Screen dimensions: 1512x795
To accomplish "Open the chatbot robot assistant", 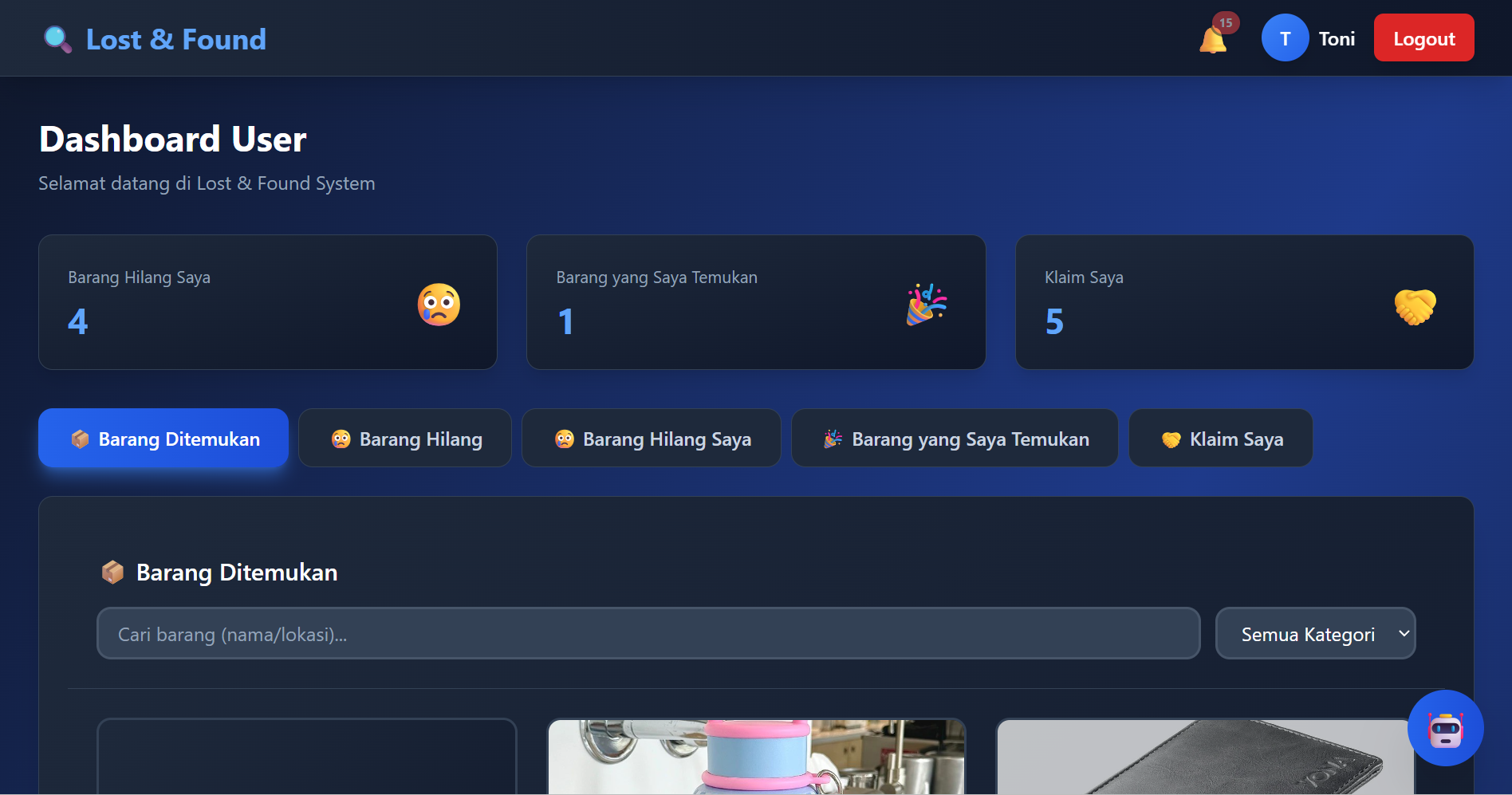I will (1445, 728).
